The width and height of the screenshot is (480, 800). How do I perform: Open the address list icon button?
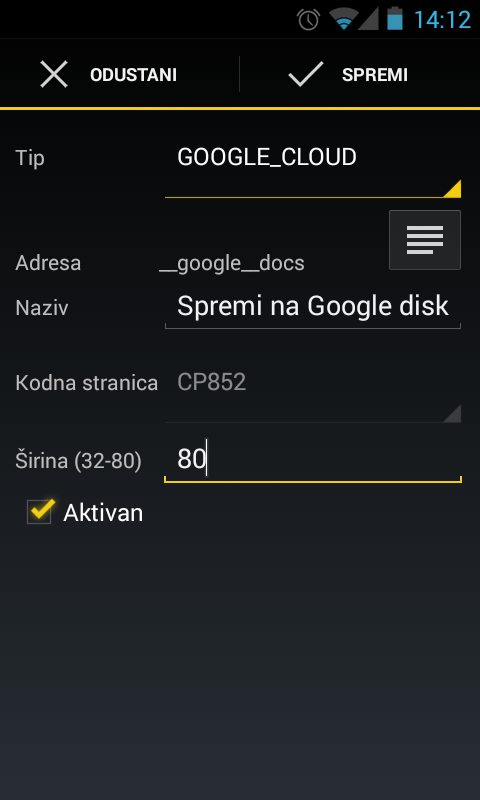click(x=424, y=240)
